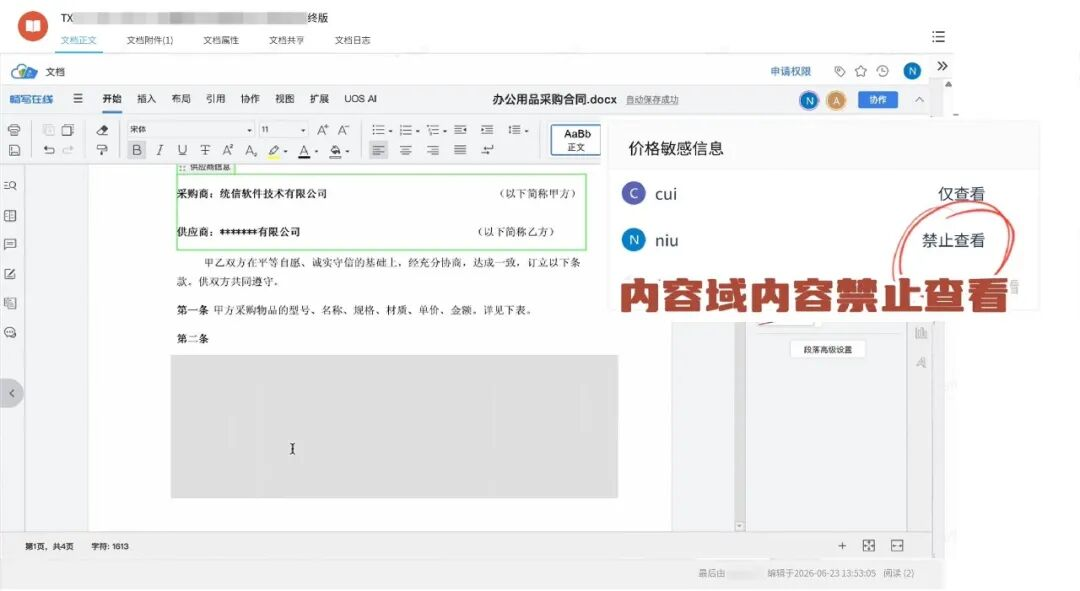This screenshot has width=1080, height=591.
Task: Click the star favorite icon
Action: point(861,71)
